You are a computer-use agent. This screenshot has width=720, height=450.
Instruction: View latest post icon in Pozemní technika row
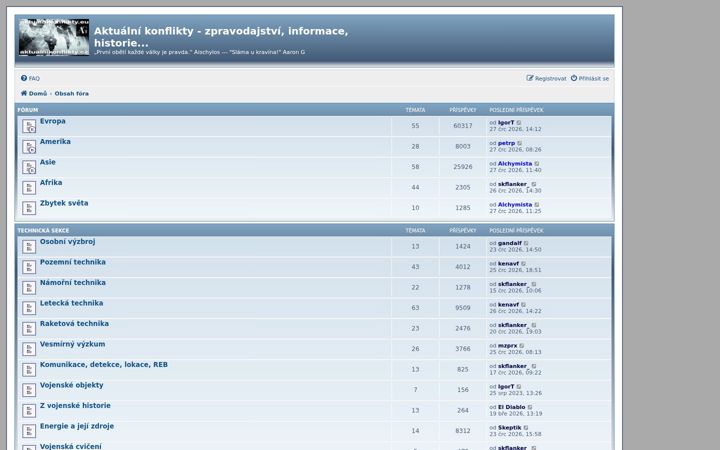point(523,264)
